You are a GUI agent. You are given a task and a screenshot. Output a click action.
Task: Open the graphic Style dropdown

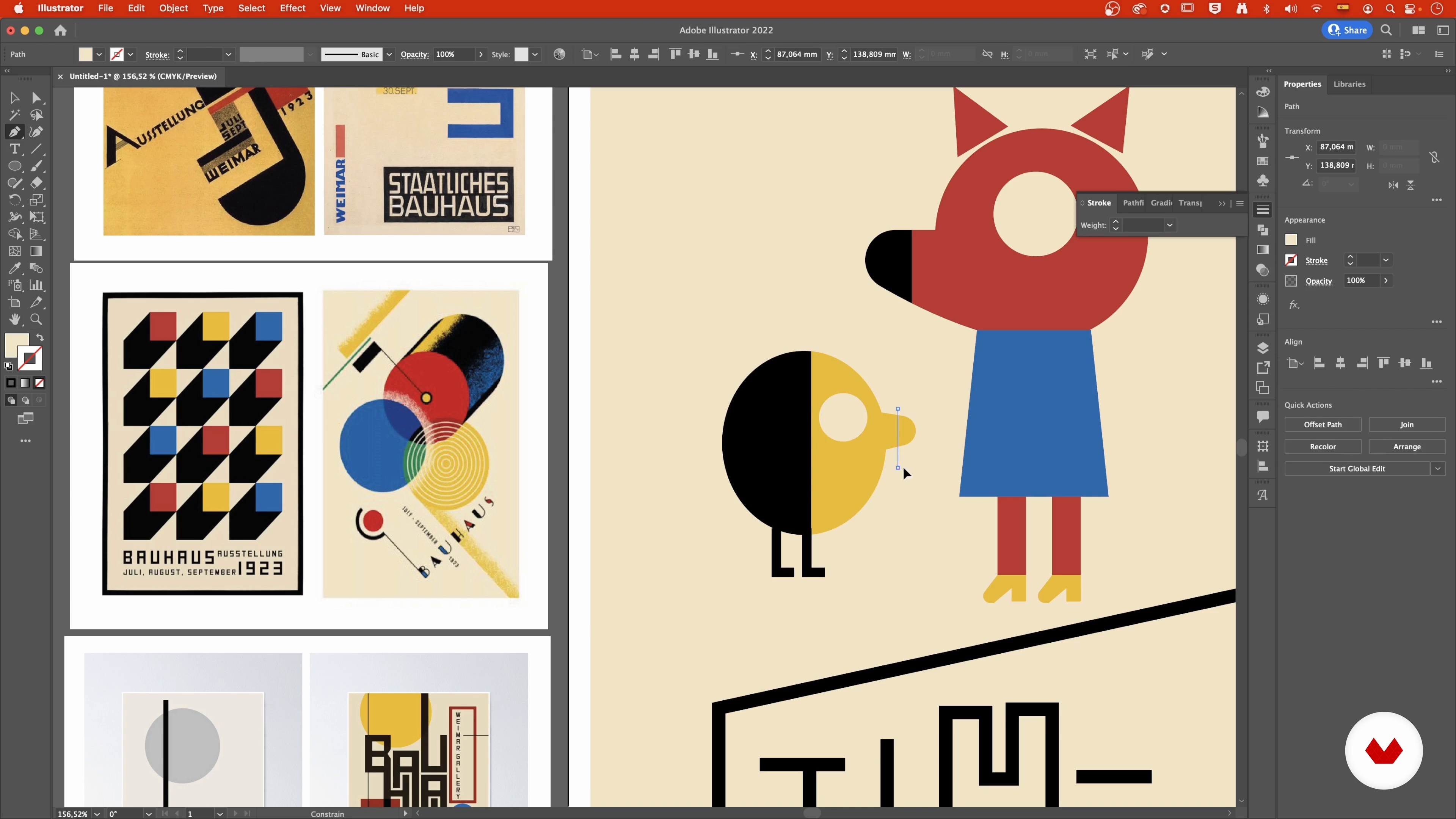pos(535,54)
